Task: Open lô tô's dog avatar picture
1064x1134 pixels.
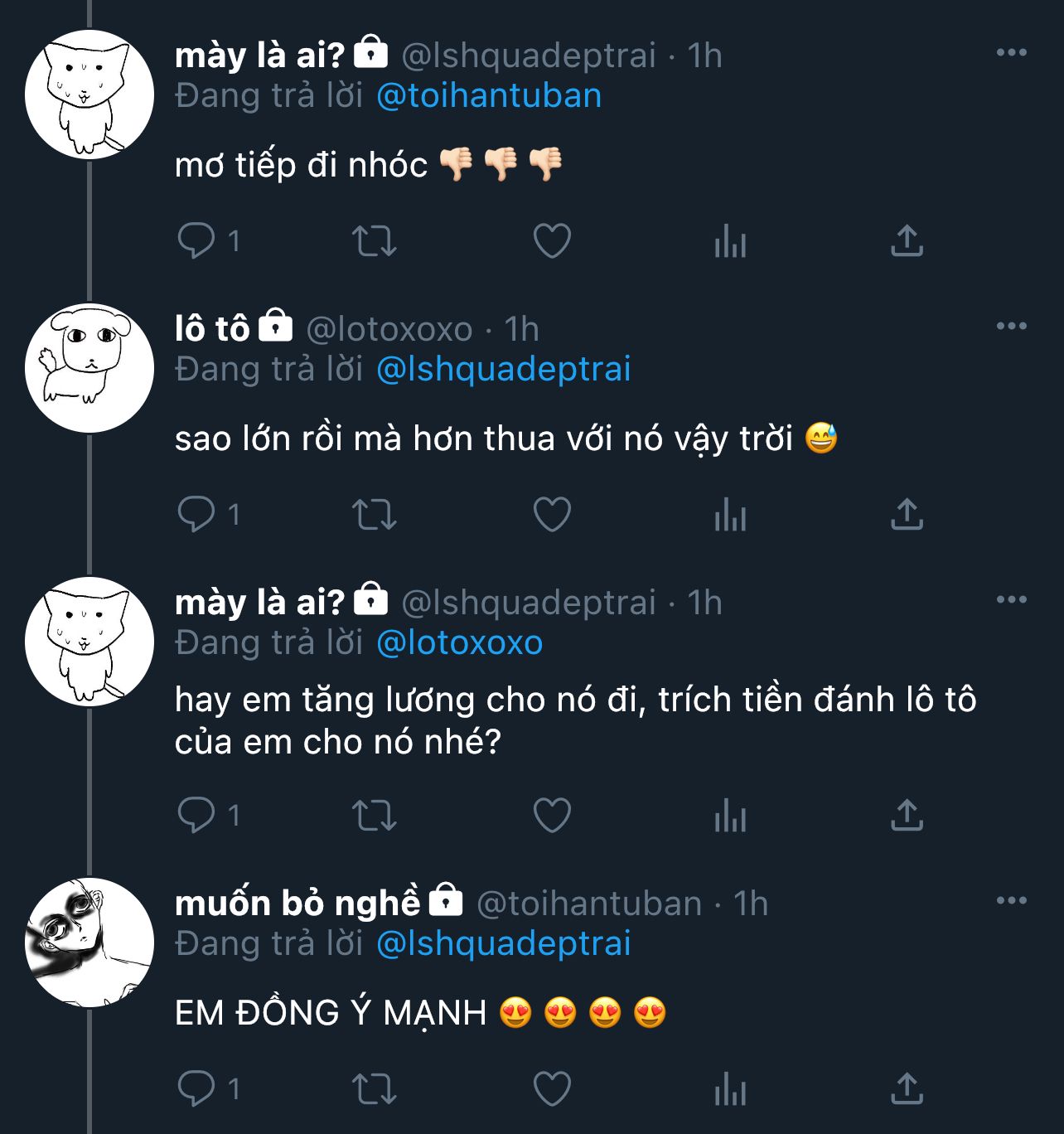Action: (x=89, y=367)
